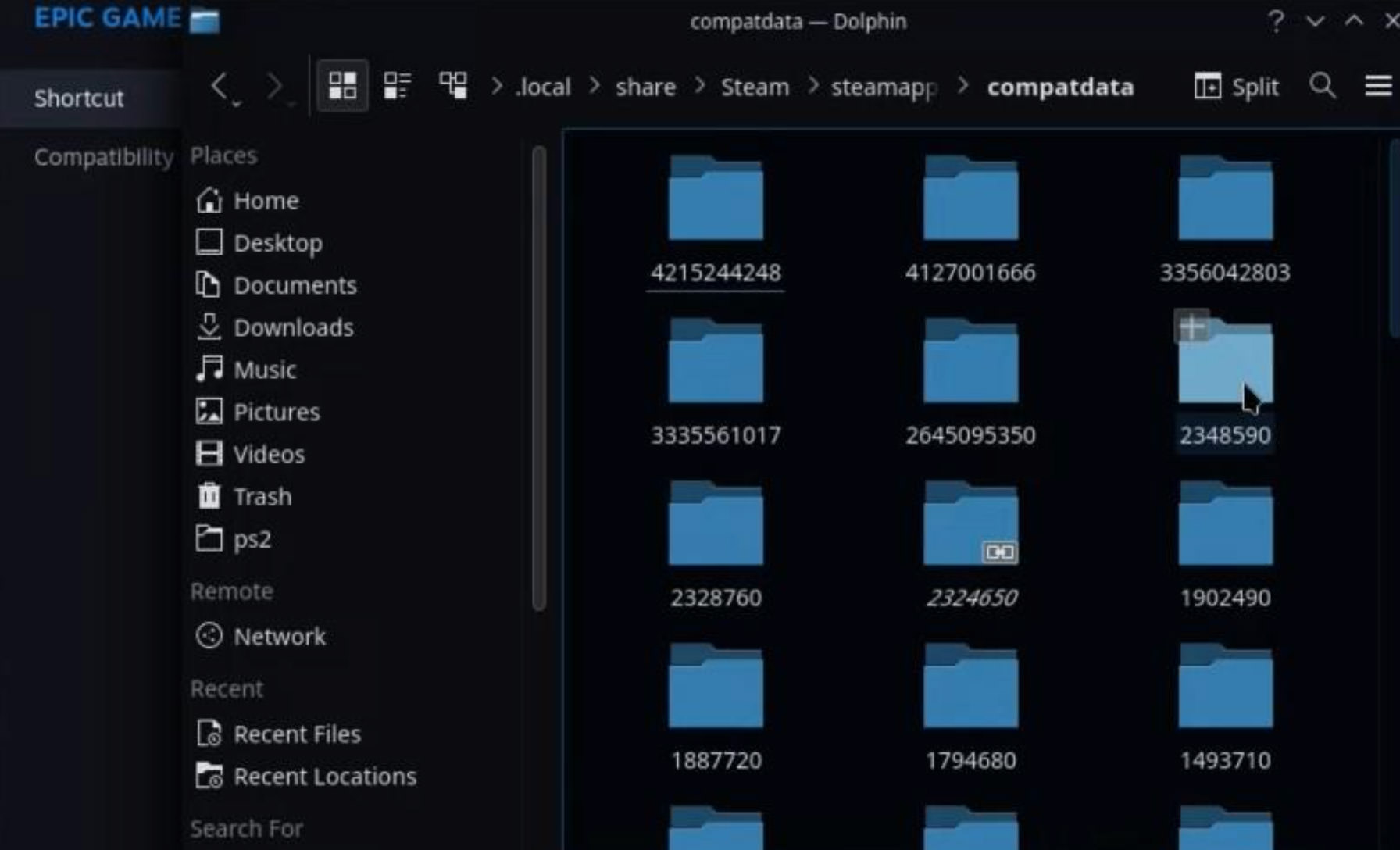The width and height of the screenshot is (1400, 850).
Task: Click the Trash bin icon
Action: click(x=209, y=495)
